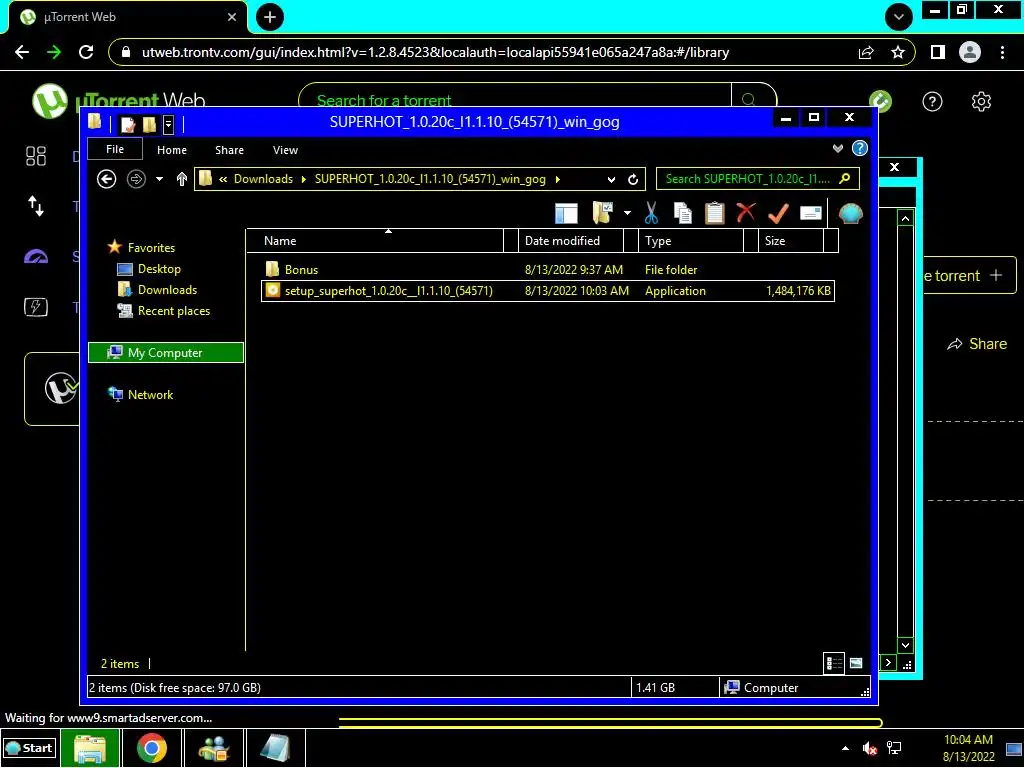Viewport: 1024px width, 768px height.
Task: Click the SUPERHOT folder breadcrumb segment
Action: pyautogui.click(x=430, y=179)
